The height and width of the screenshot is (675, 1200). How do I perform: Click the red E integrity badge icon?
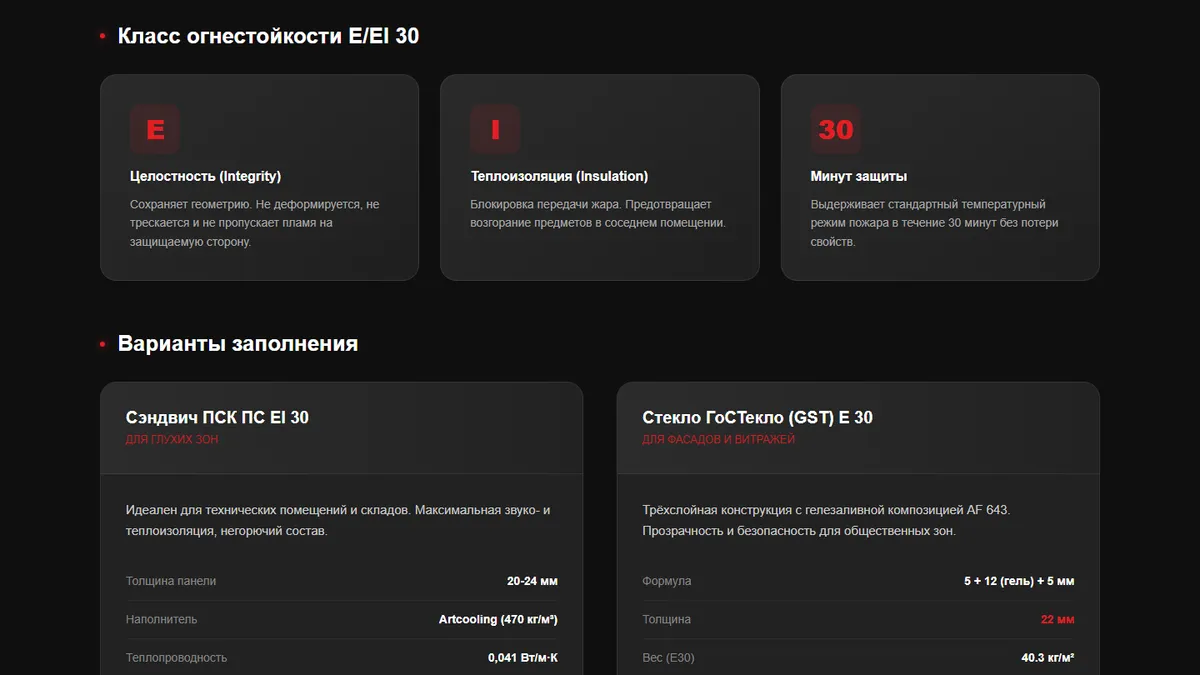pos(155,129)
